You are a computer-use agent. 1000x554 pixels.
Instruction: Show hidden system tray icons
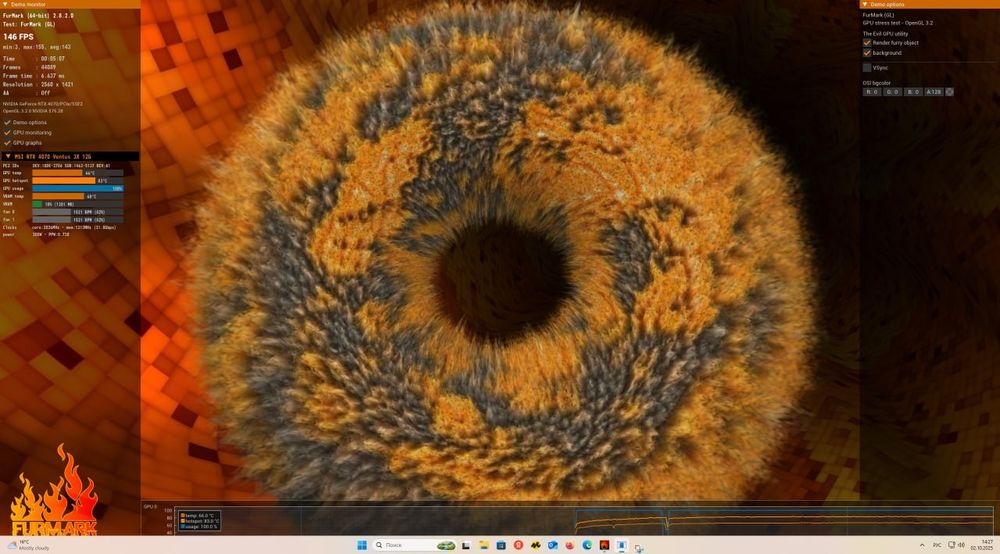(x=922, y=546)
